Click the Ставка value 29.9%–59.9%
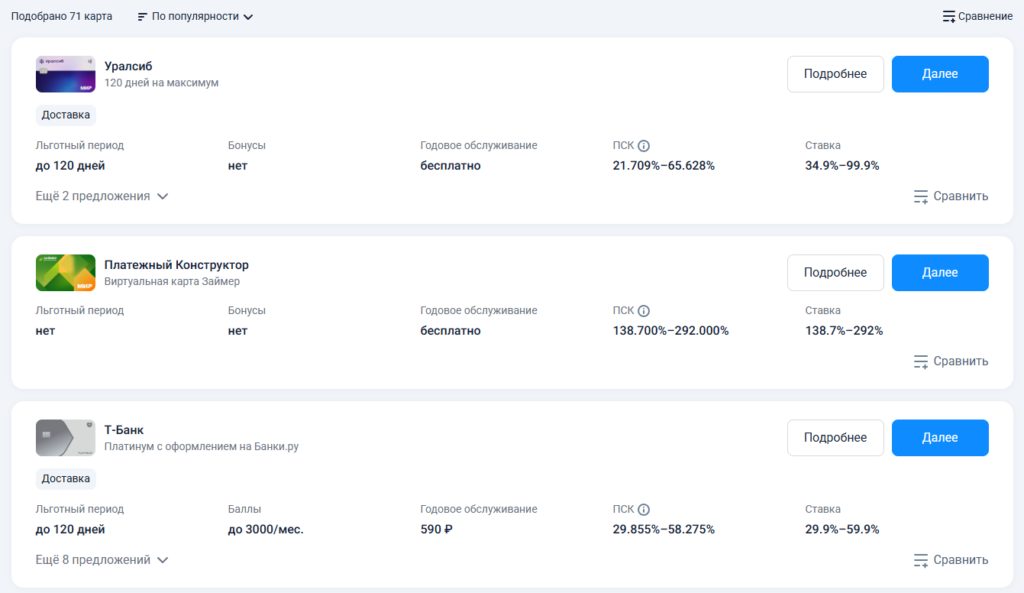 [x=842, y=530]
